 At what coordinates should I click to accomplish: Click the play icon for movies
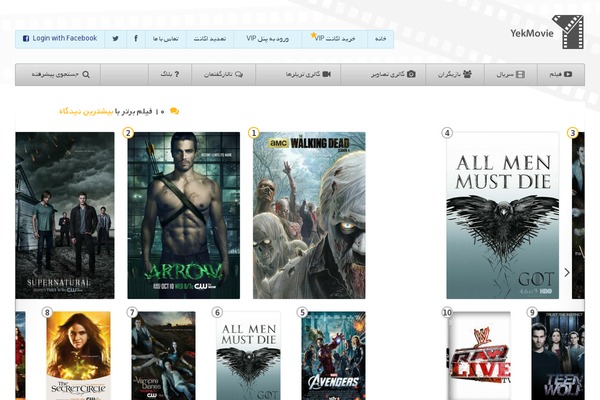(568, 74)
